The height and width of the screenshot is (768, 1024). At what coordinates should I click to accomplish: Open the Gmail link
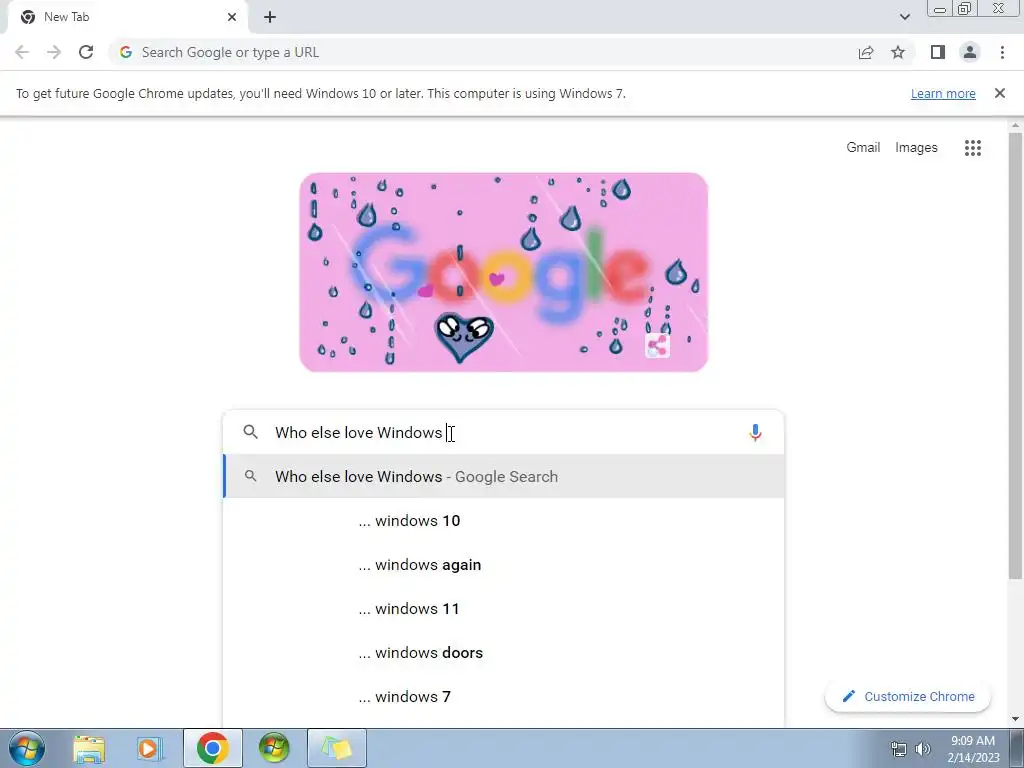coord(863,148)
